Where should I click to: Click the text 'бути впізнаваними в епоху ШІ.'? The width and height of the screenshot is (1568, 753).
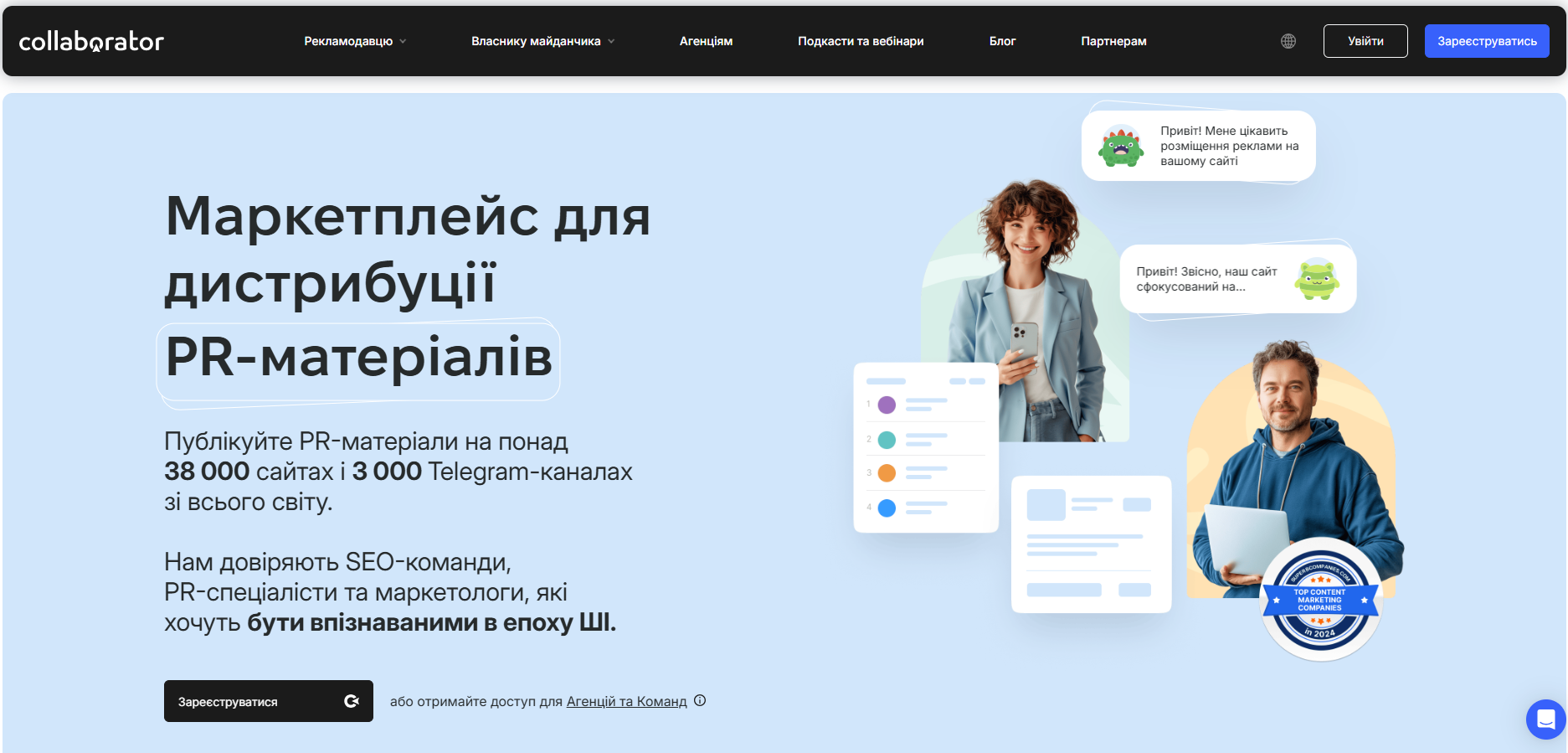pyautogui.click(x=431, y=622)
